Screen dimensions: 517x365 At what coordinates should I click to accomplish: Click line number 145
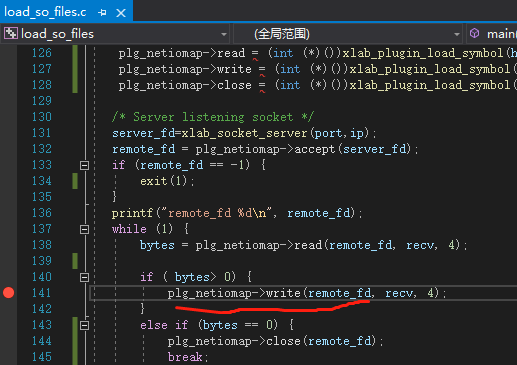pos(42,357)
